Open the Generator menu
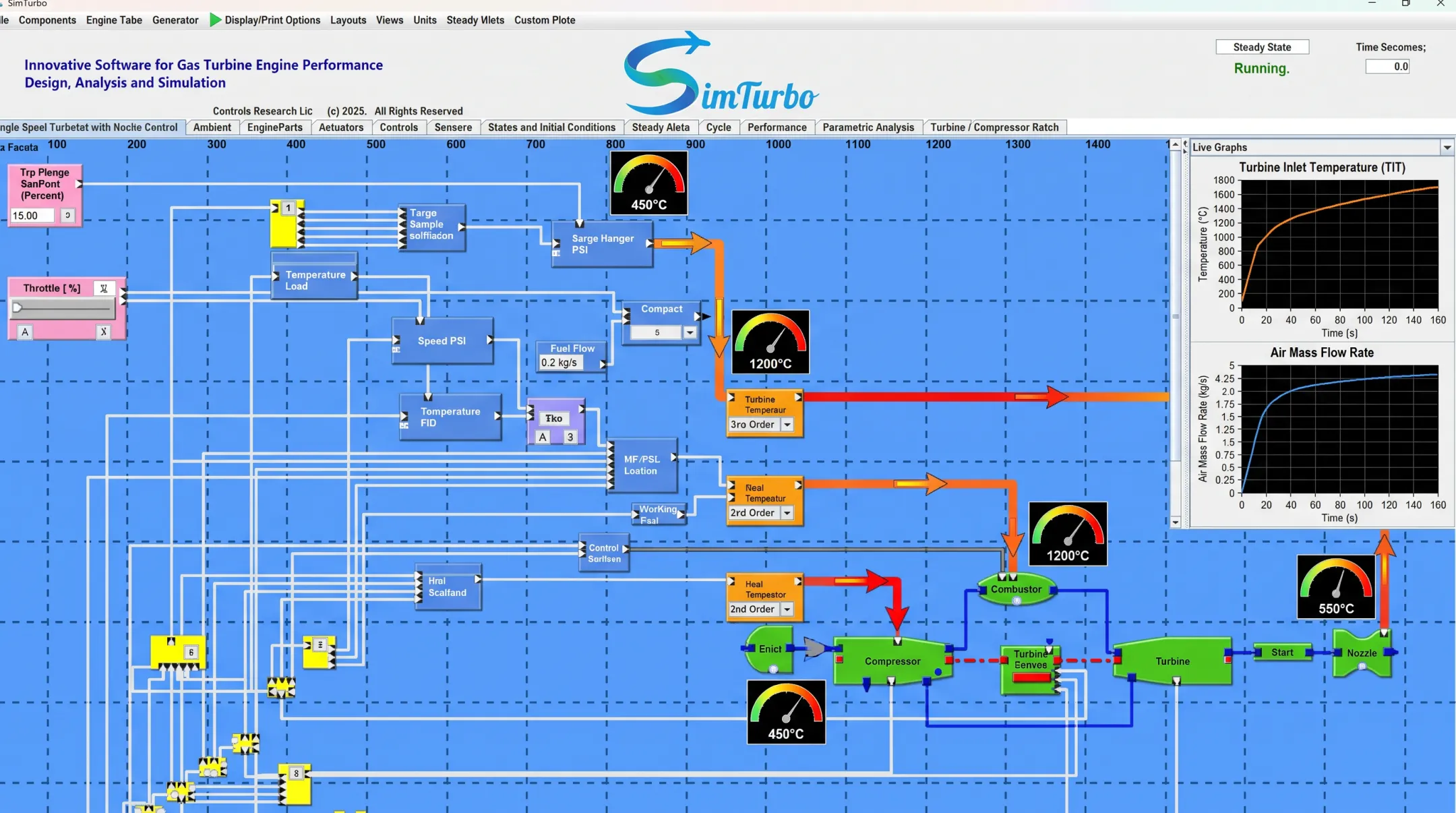Image resolution: width=1456 pixels, height=813 pixels. [175, 20]
